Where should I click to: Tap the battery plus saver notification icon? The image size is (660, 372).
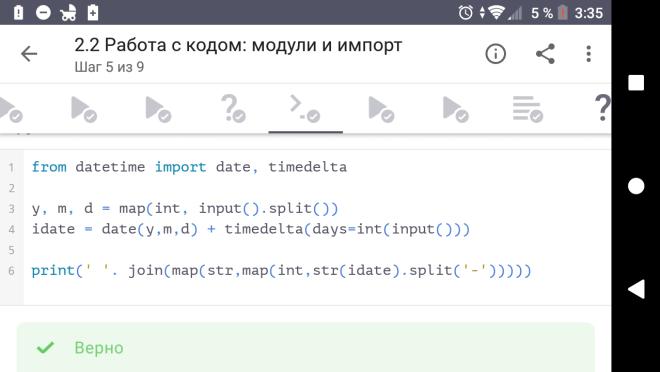(93, 13)
